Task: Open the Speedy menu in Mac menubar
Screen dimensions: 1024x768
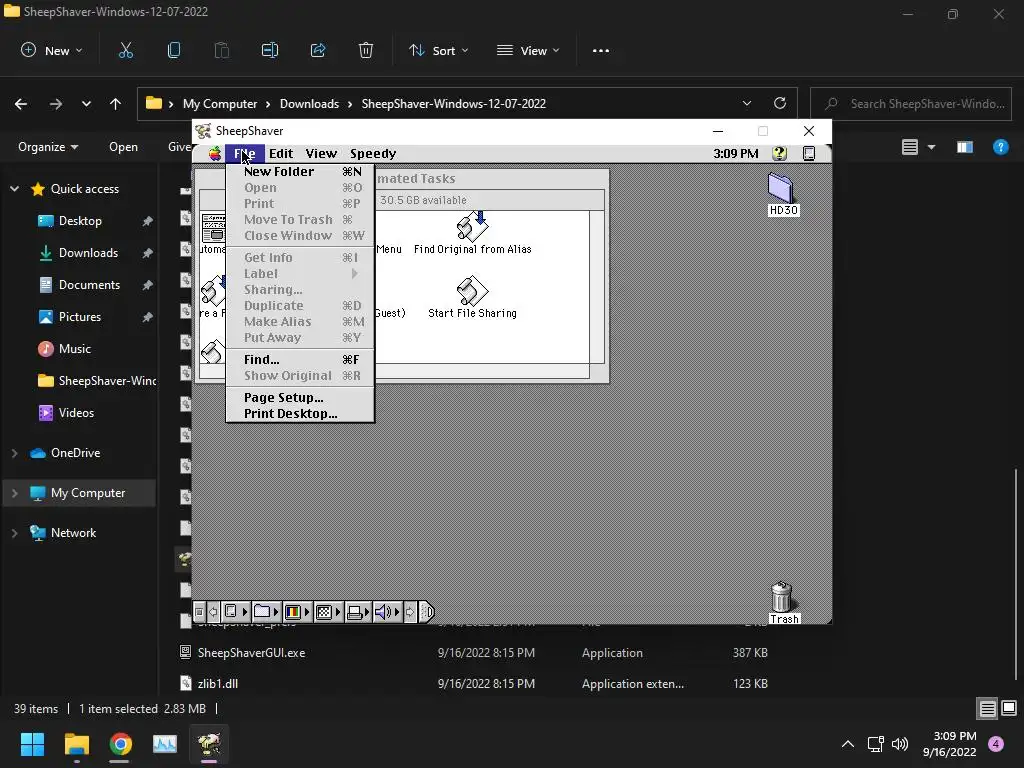Action: [x=373, y=153]
